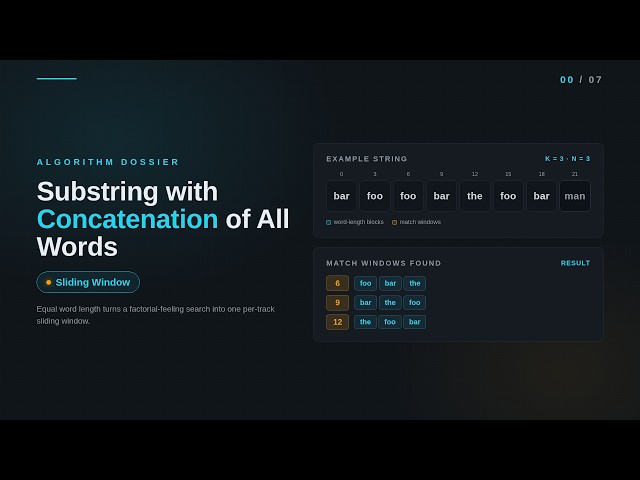Screen dimensions: 640x480
Task: Click the orange dot in Sliding Window pill
Action: click(x=49, y=282)
